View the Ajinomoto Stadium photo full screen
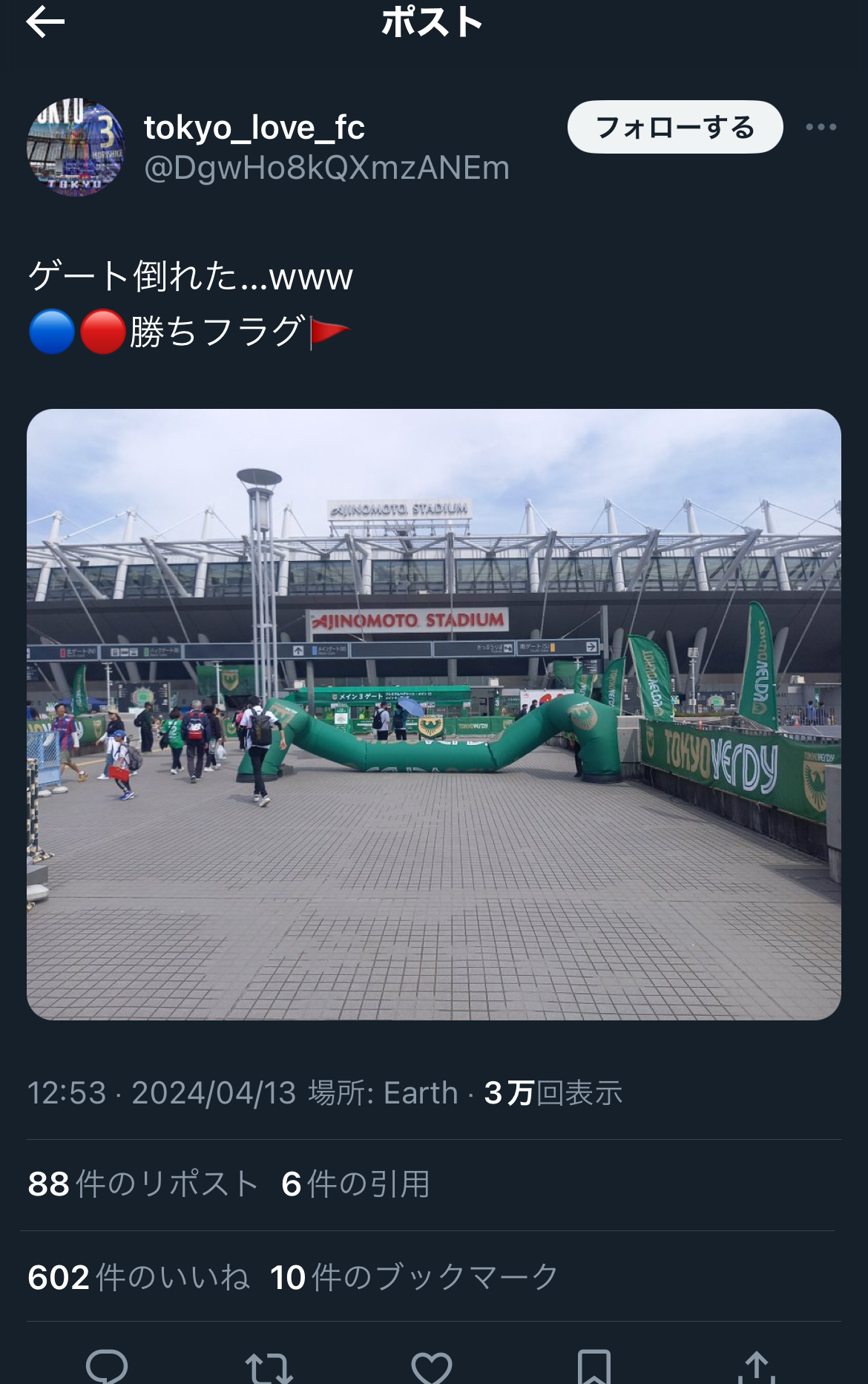 click(433, 714)
